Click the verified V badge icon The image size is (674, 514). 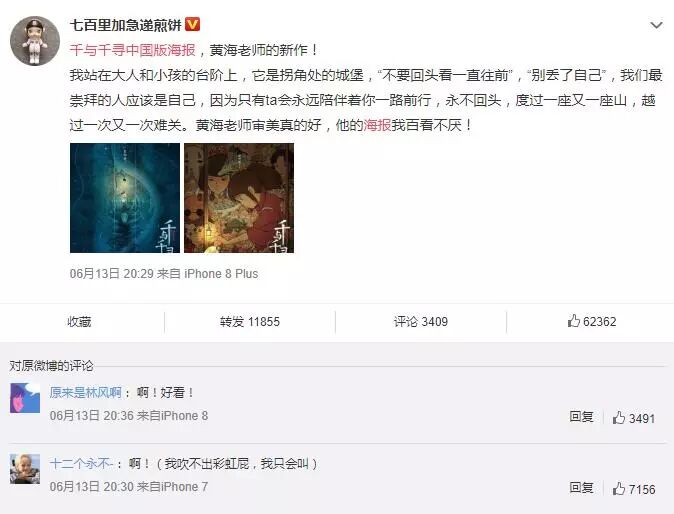[192, 24]
